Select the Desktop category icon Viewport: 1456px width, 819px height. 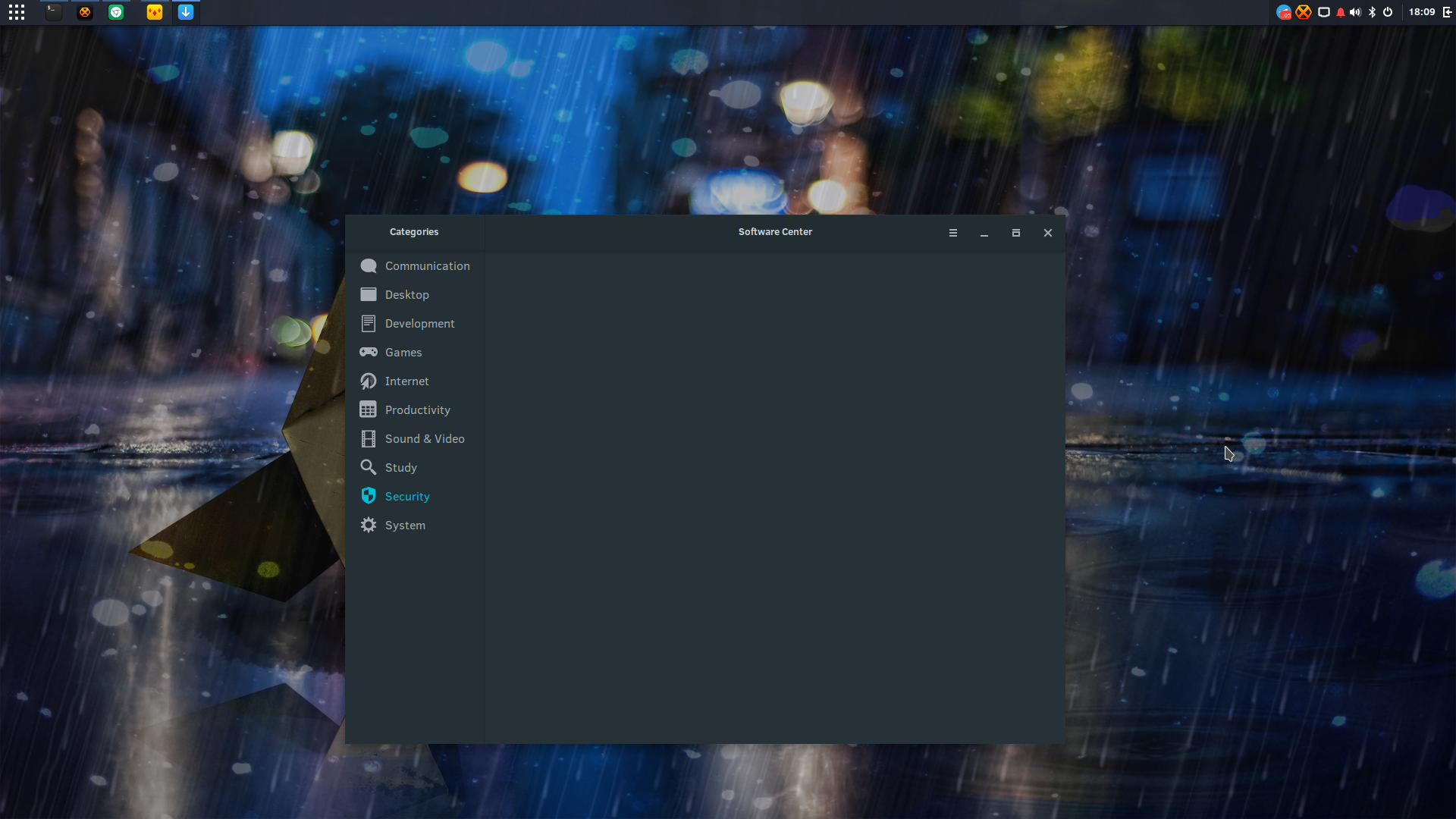coord(369,295)
